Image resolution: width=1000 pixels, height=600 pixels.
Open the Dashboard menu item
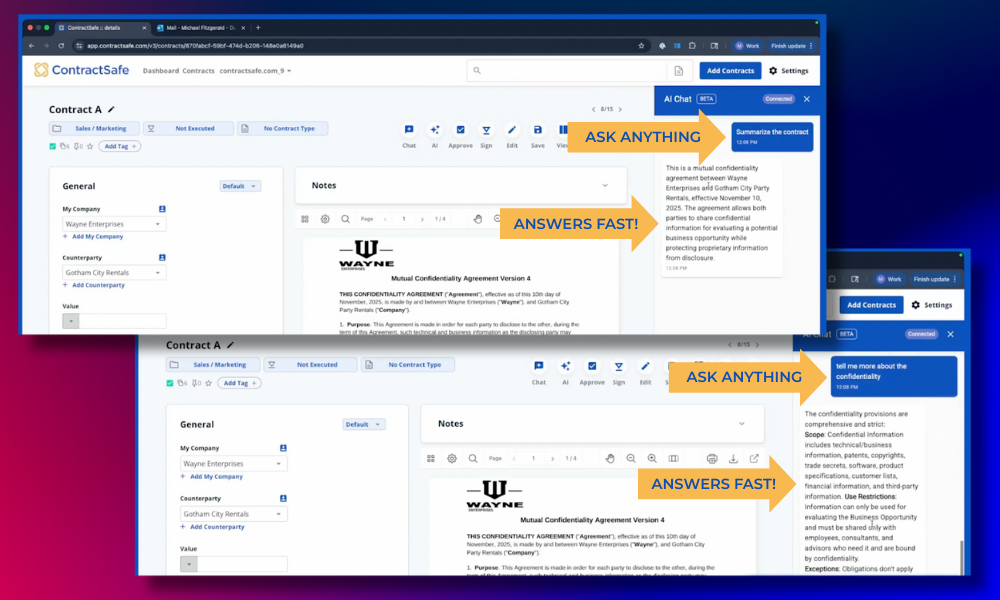pos(161,71)
